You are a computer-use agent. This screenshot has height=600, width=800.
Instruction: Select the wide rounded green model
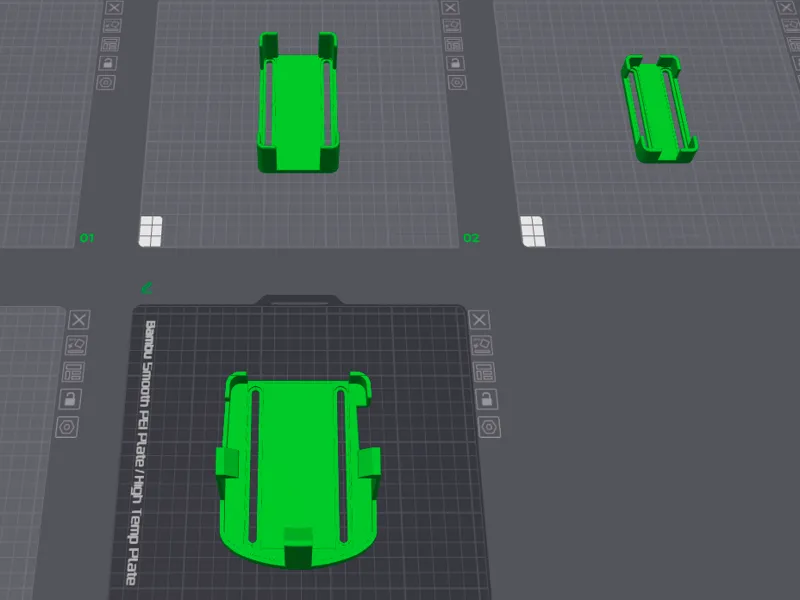point(298,470)
